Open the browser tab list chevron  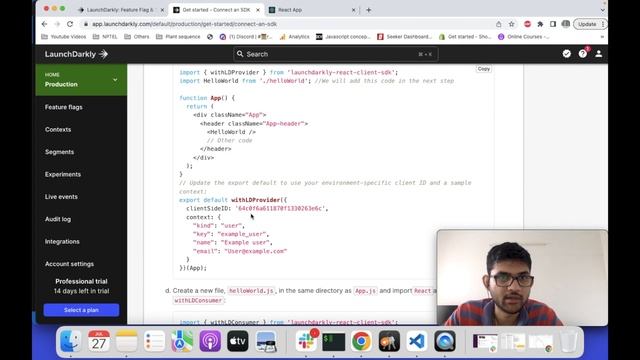[x=602, y=10]
